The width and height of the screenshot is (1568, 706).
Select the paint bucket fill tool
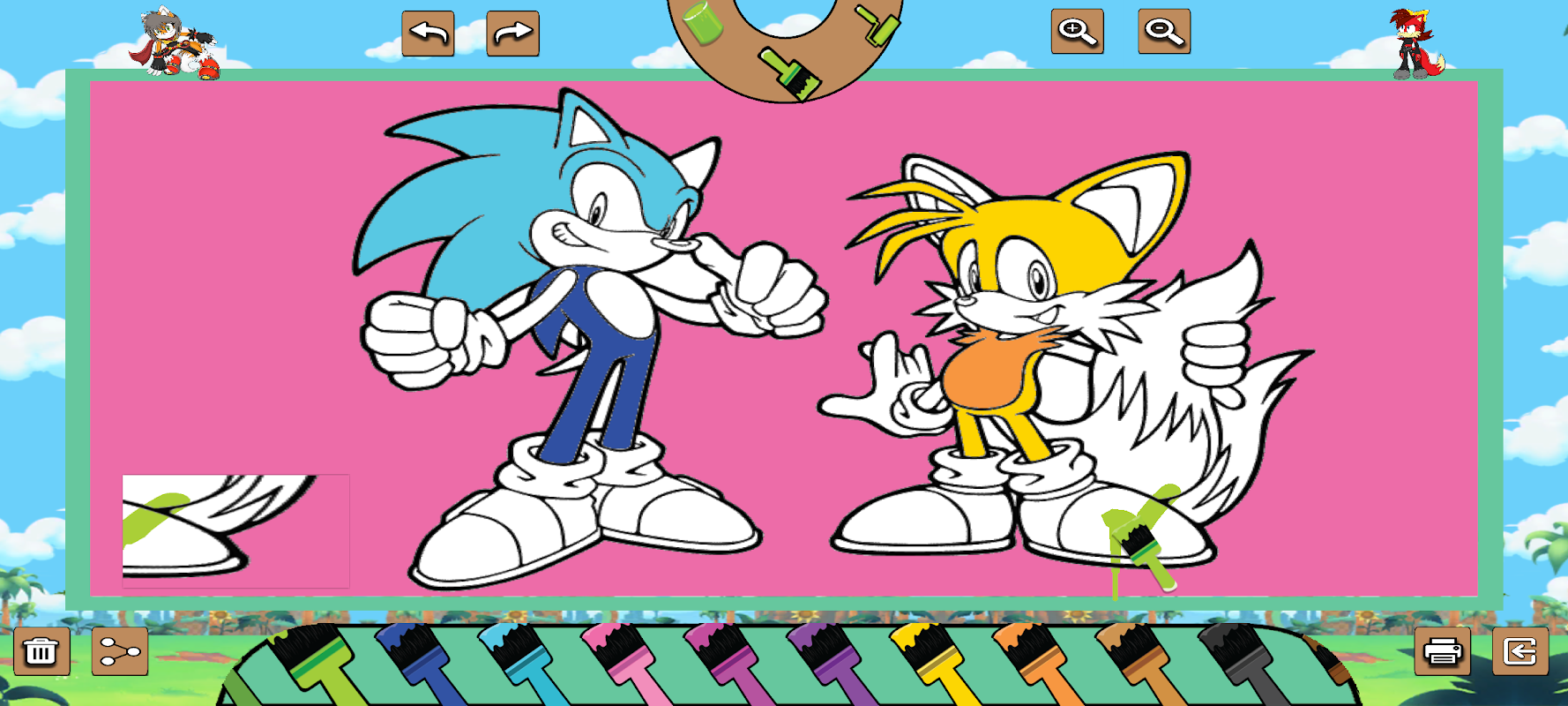pos(703,22)
